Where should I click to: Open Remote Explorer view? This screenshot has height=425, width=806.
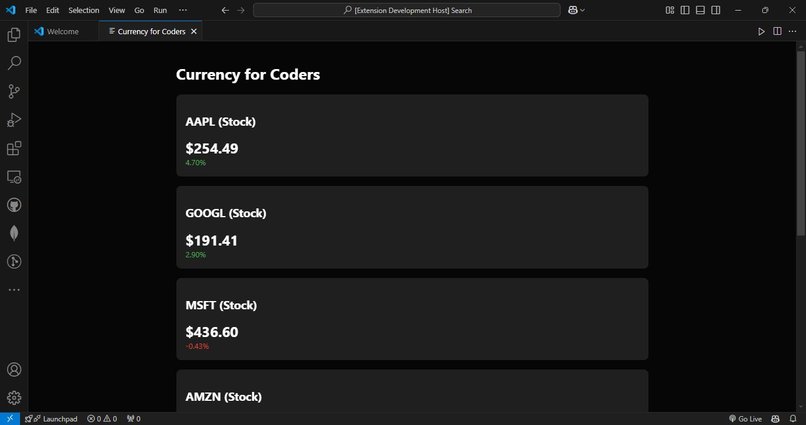(14, 177)
